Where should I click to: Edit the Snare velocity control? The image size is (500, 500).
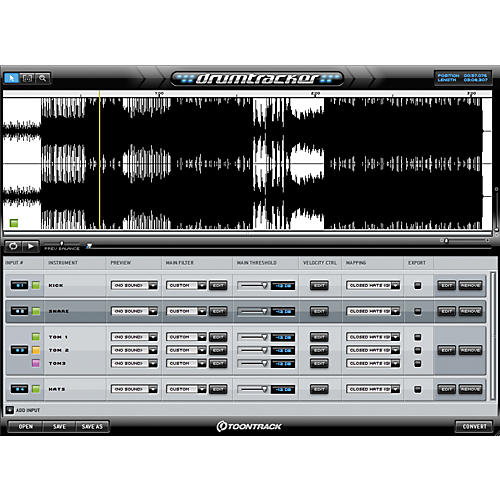(x=319, y=311)
